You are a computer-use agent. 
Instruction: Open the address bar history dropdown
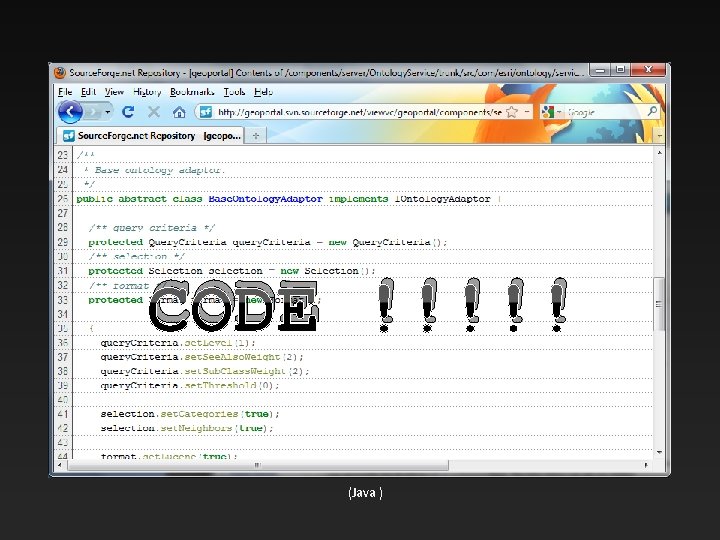pos(527,112)
